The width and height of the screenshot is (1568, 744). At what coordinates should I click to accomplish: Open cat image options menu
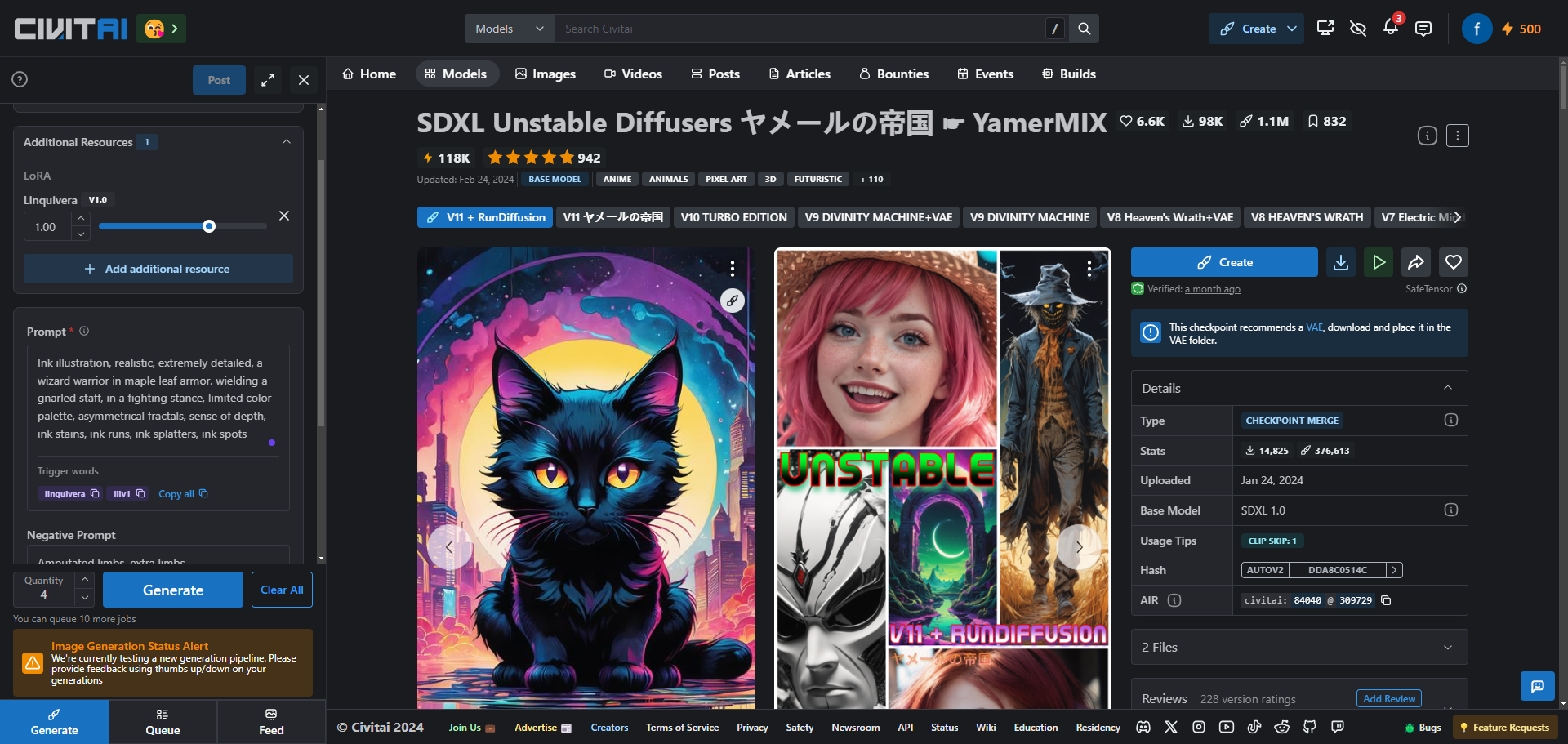733,268
